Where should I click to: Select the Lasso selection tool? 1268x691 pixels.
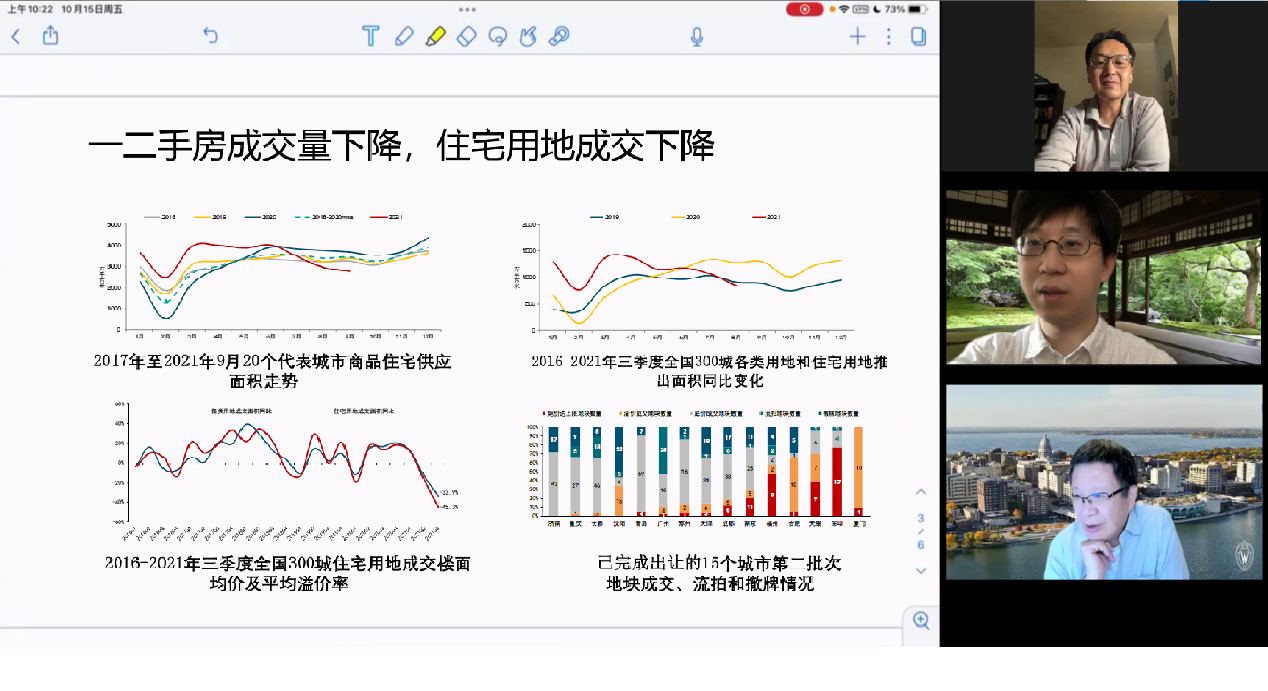coord(498,35)
